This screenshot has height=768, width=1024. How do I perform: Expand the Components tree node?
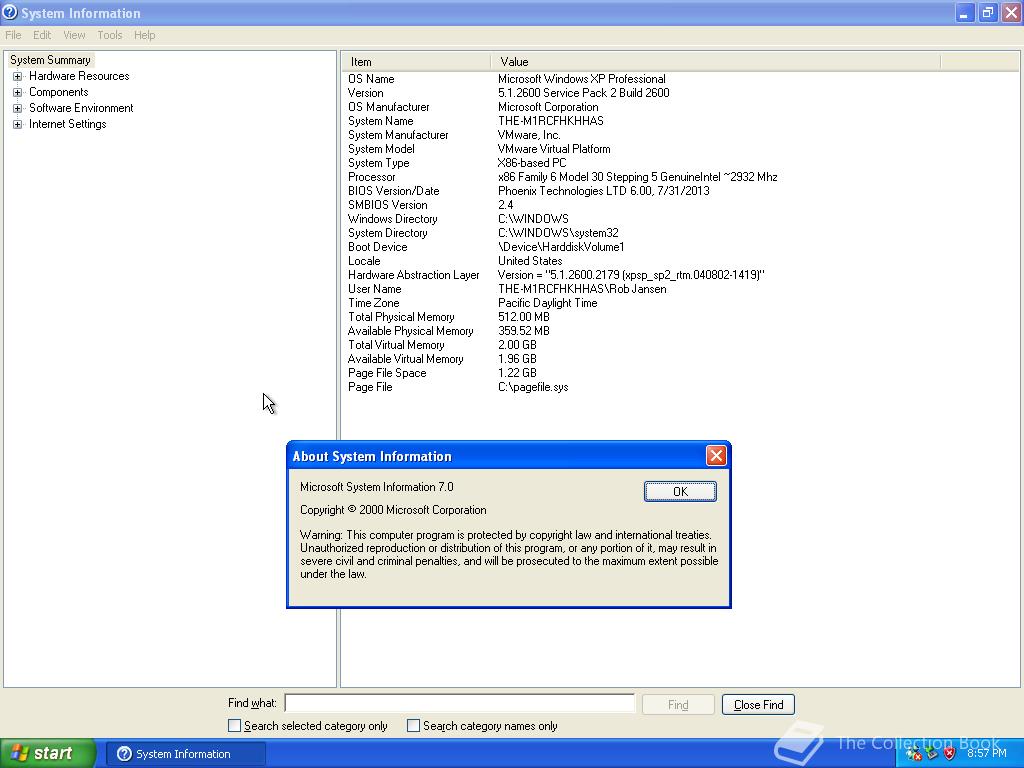point(18,92)
